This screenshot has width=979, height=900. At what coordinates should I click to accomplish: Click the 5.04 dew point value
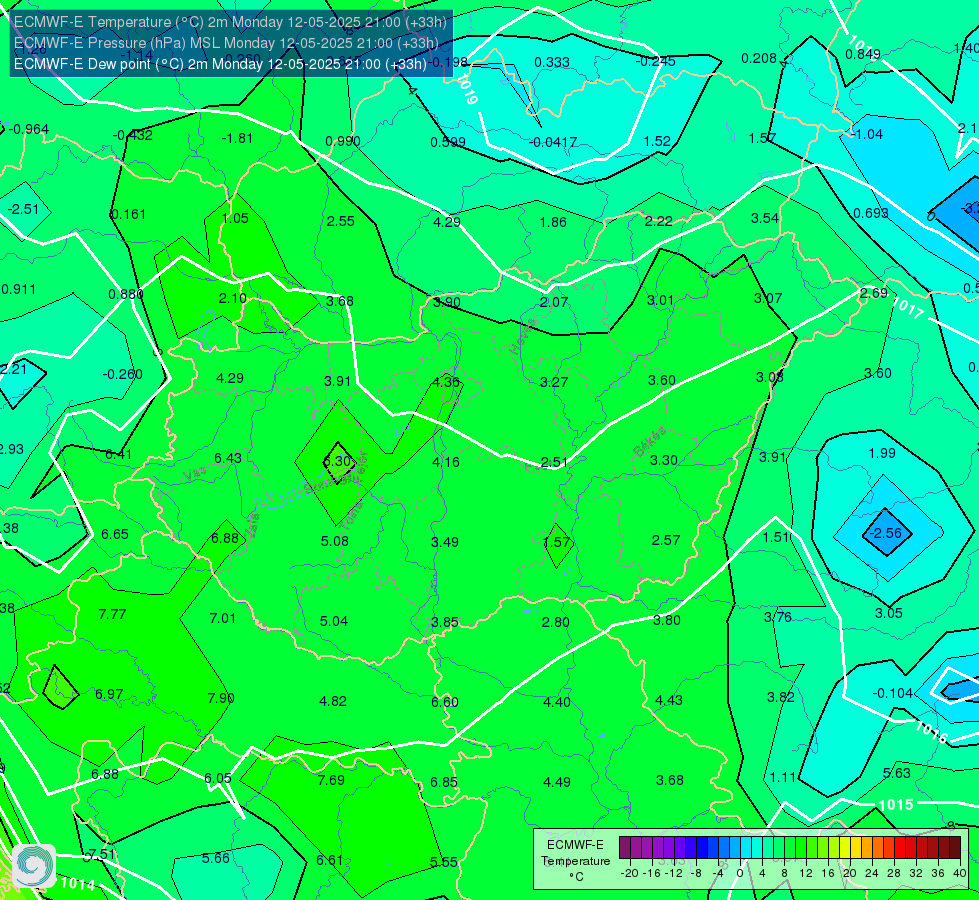click(x=334, y=621)
